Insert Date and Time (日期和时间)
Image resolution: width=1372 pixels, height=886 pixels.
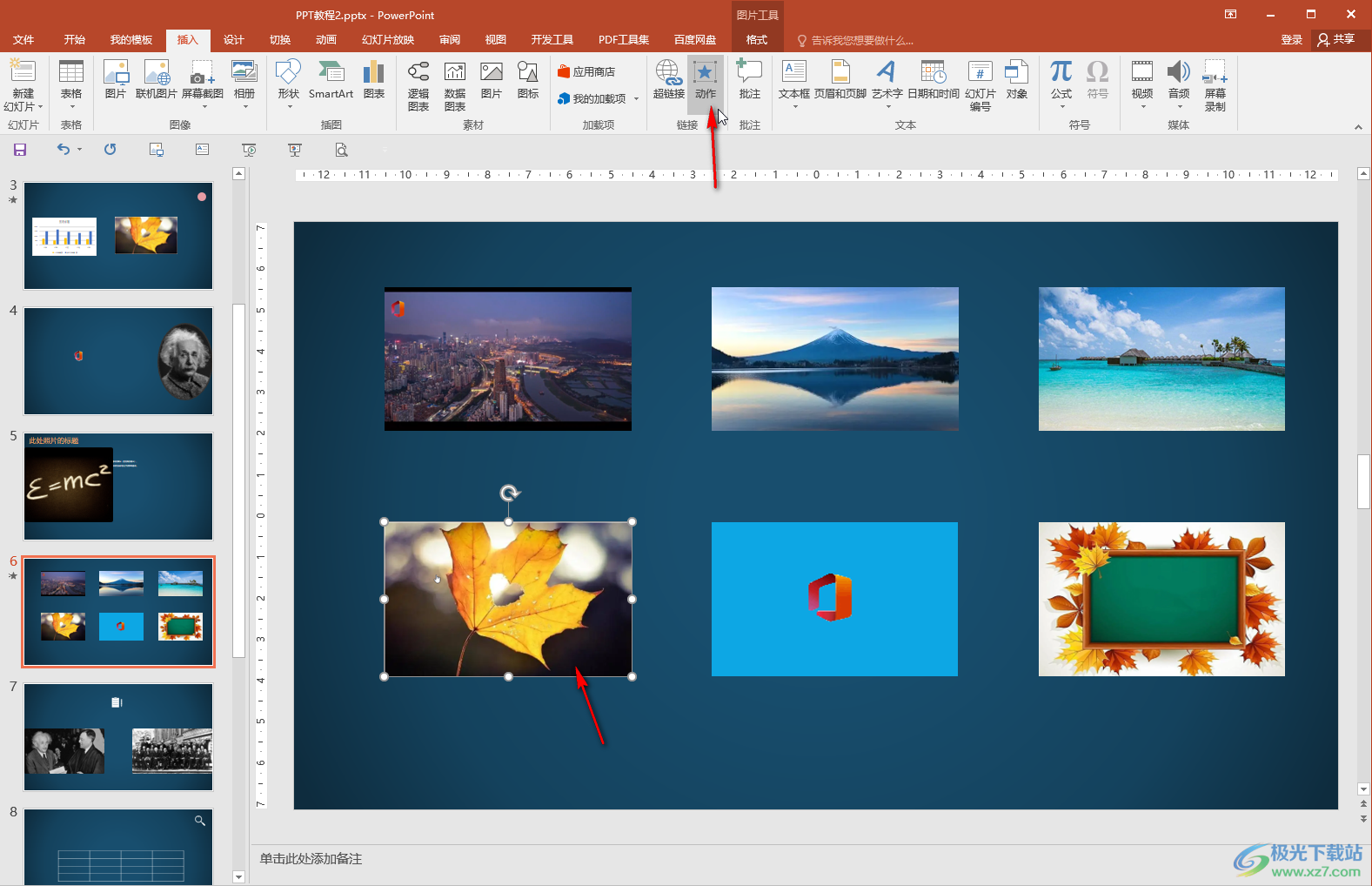[x=934, y=79]
